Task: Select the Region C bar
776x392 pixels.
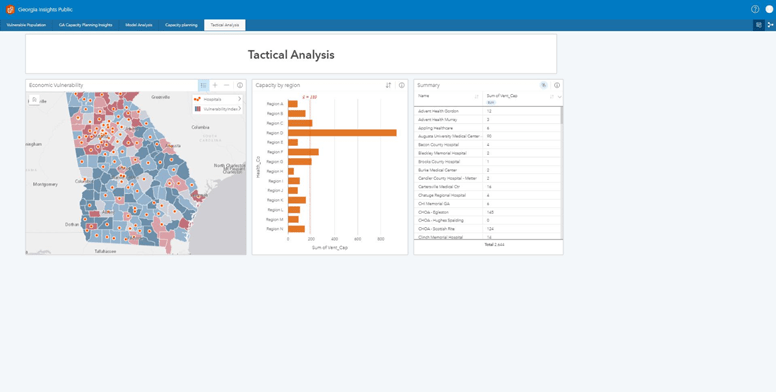Action: 300,123
